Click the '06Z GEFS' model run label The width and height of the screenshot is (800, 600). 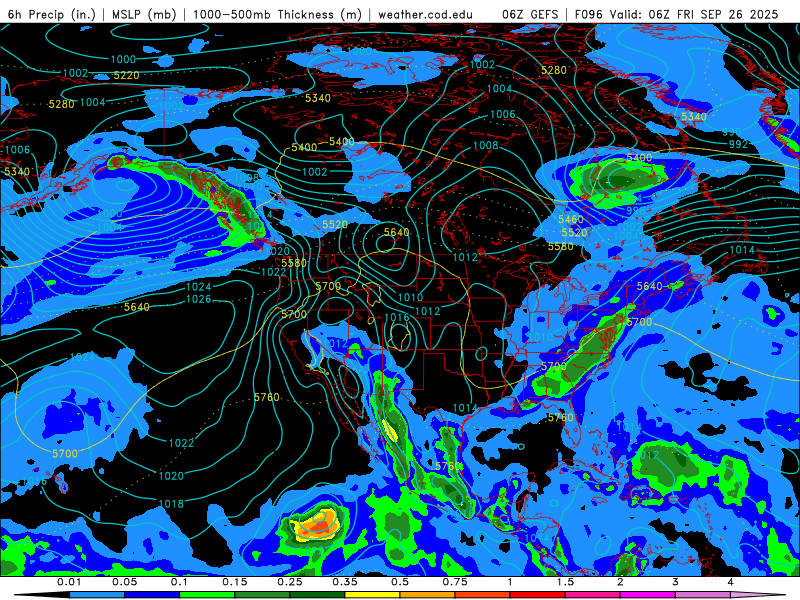tap(531, 14)
